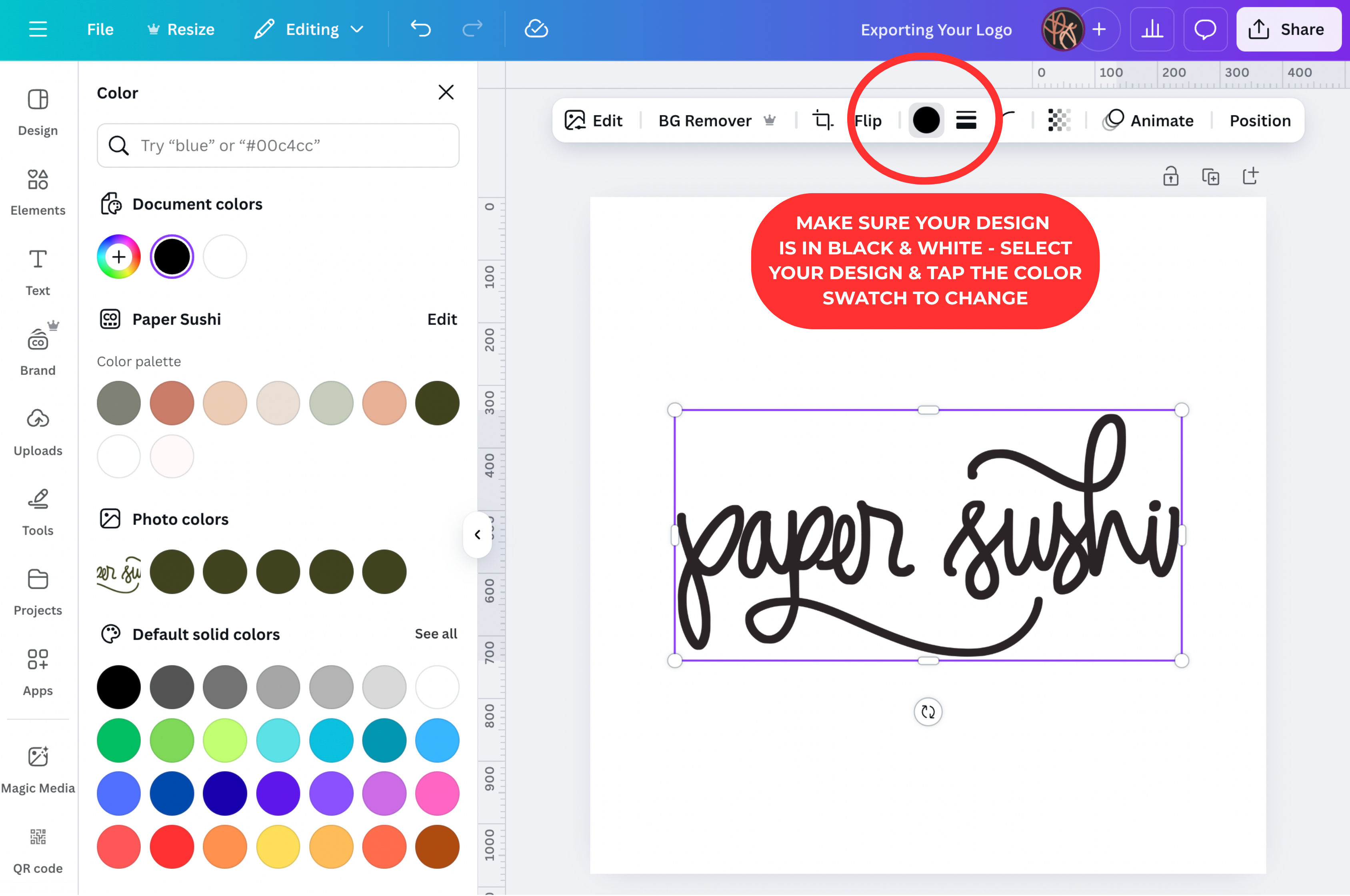This screenshot has height=896, width=1350.
Task: Open the Elements sidebar tab
Action: point(38,192)
